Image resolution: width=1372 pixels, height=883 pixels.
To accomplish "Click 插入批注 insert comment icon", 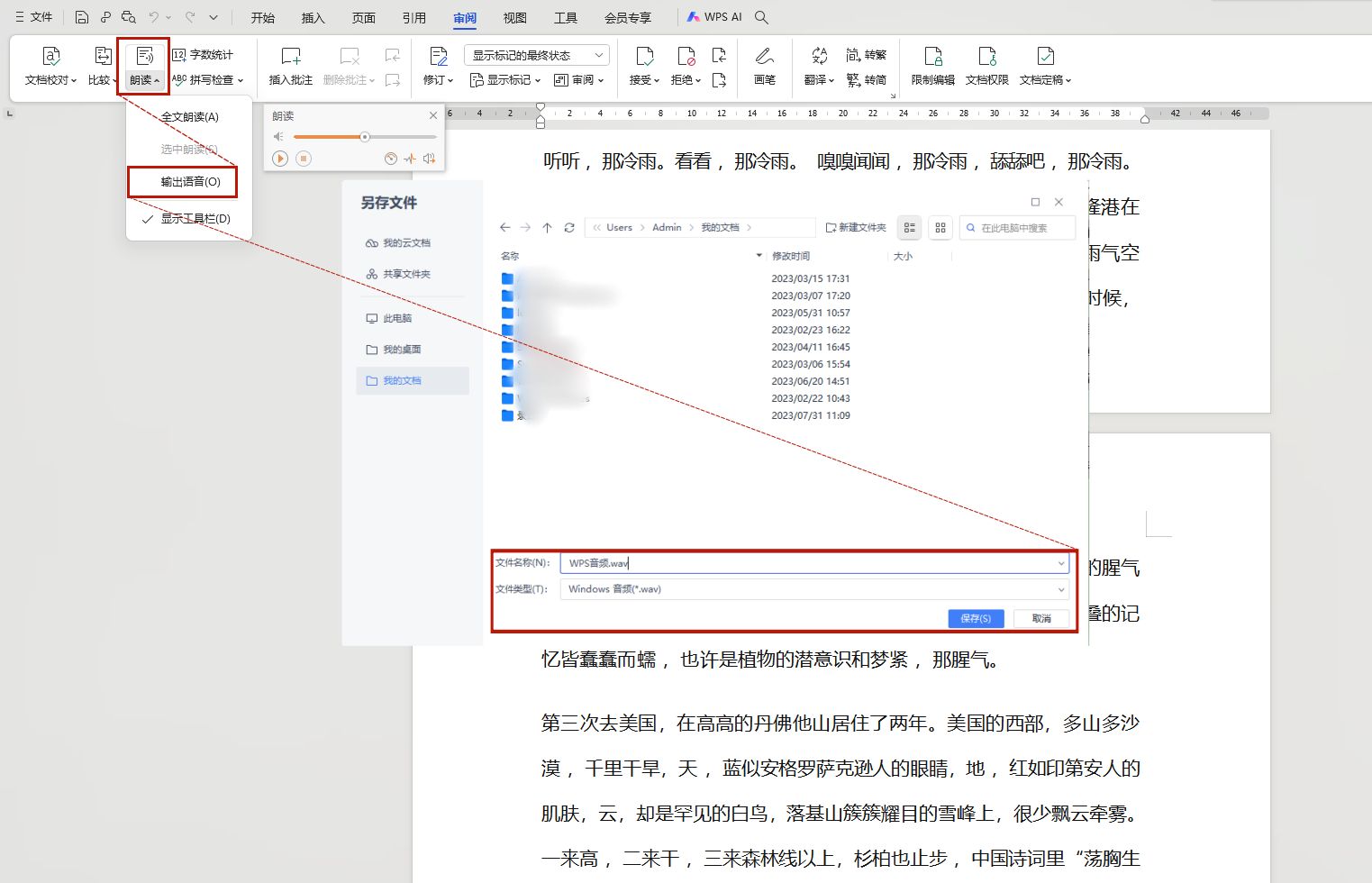I will tap(291, 57).
